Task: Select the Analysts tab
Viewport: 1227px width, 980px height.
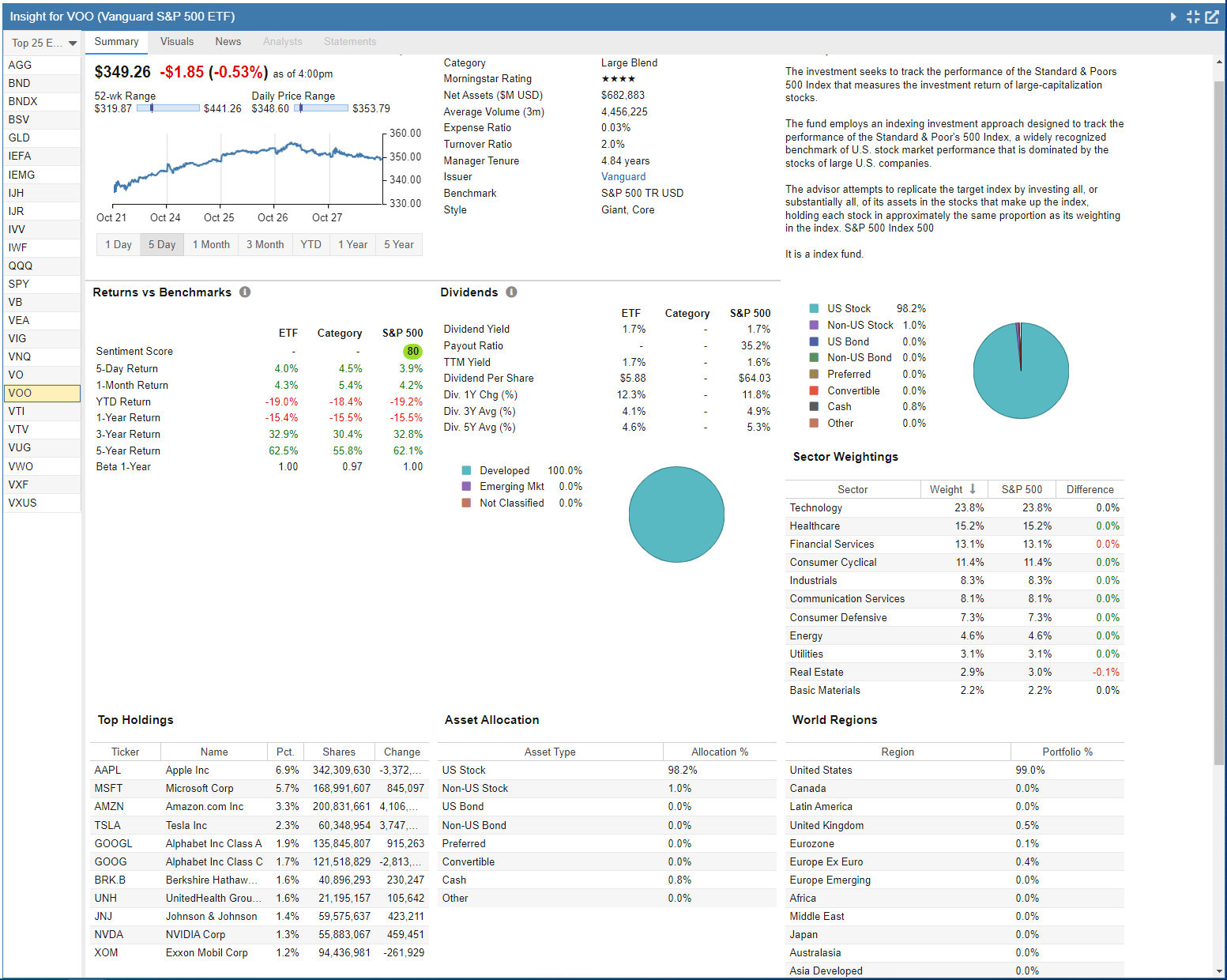Action: [x=283, y=42]
